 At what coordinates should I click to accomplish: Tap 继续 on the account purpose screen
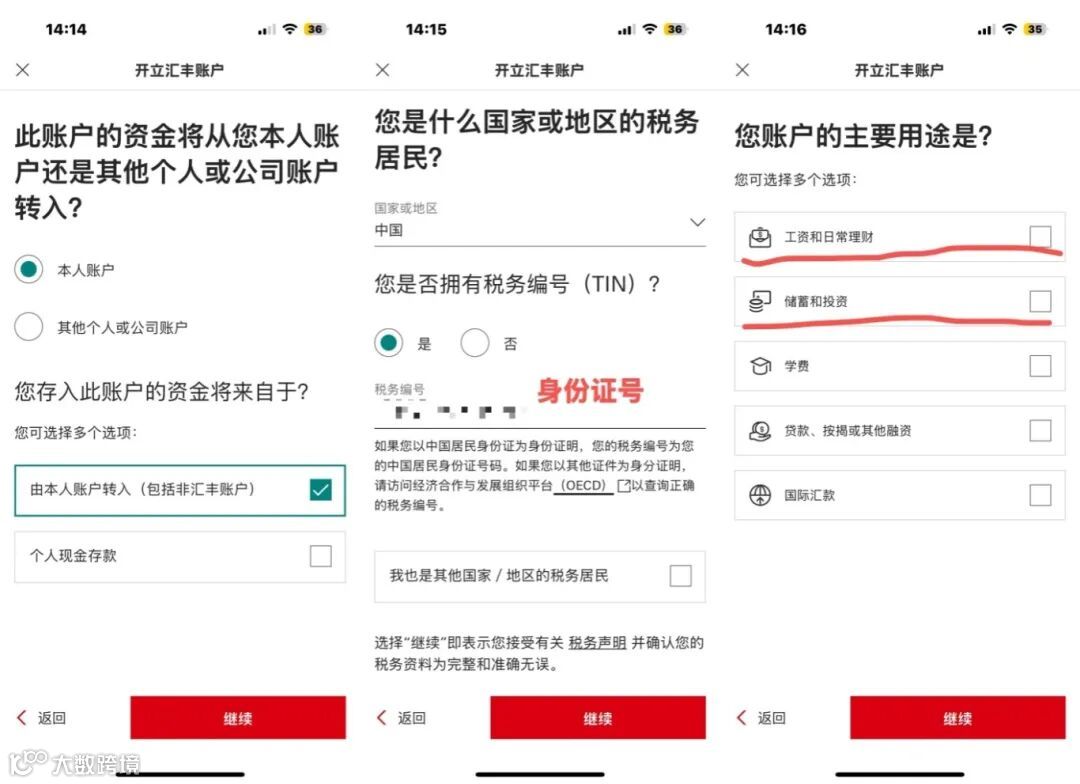click(x=957, y=718)
